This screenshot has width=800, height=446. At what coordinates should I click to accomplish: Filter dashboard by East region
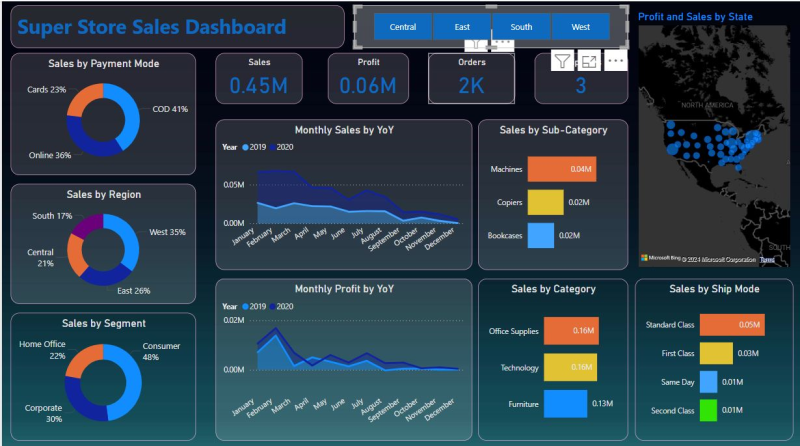[462, 27]
